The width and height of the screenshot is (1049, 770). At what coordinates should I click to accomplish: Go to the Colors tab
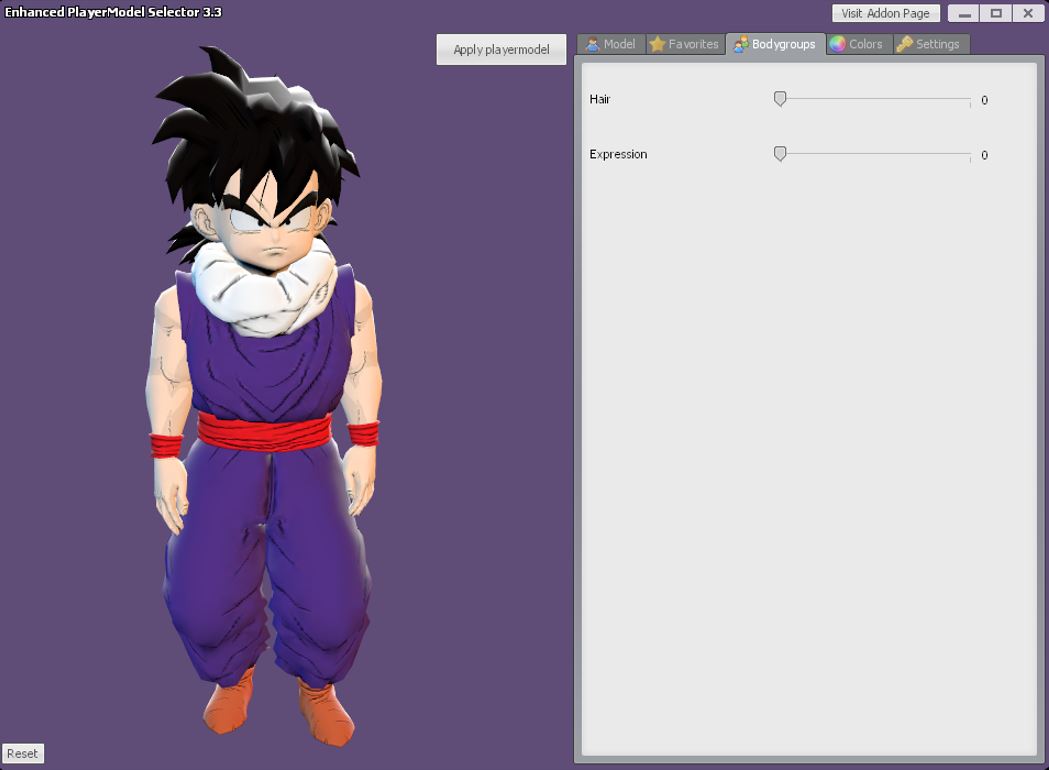(x=859, y=44)
